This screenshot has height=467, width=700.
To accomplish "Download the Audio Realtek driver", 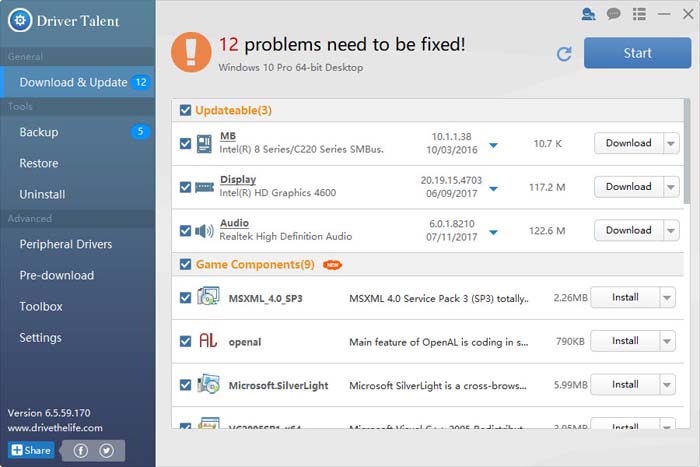I will click(629, 230).
